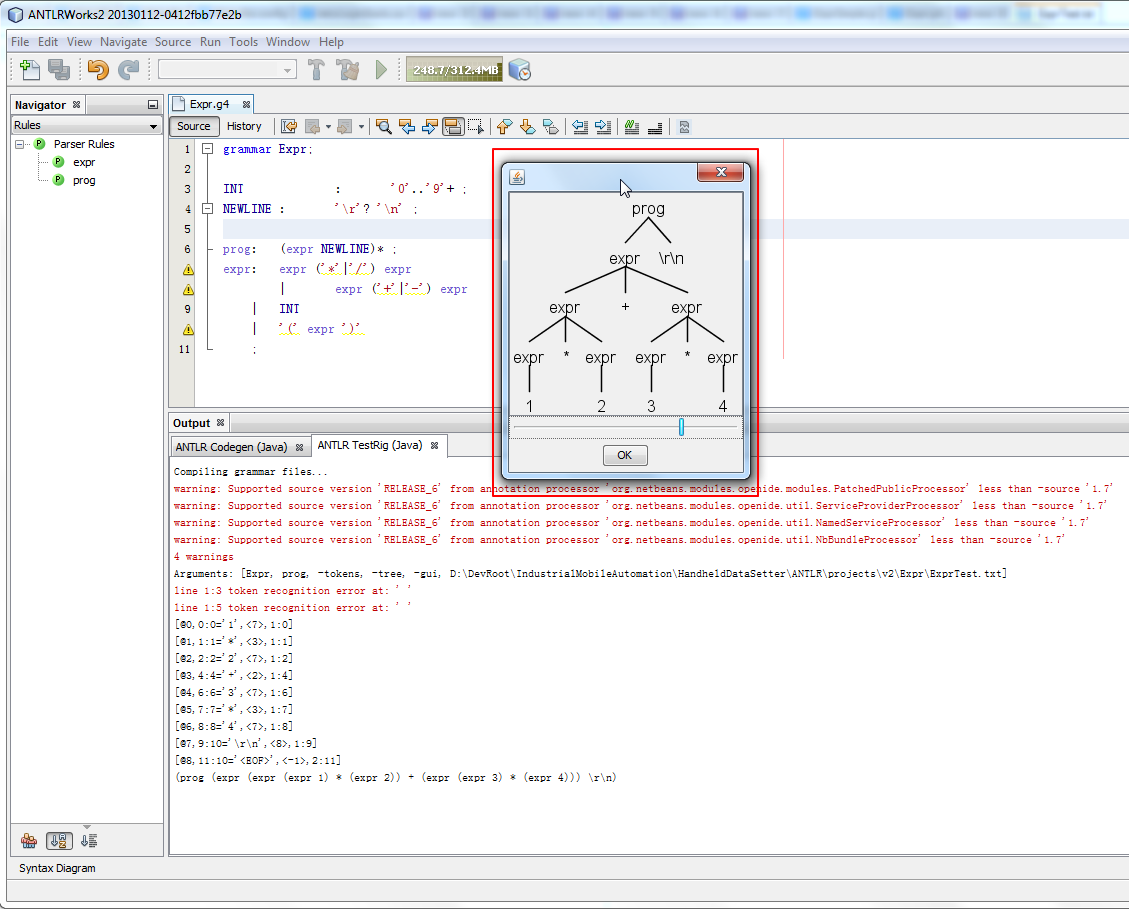
Task: Open the empty project configuration combo box
Action: pos(227,69)
